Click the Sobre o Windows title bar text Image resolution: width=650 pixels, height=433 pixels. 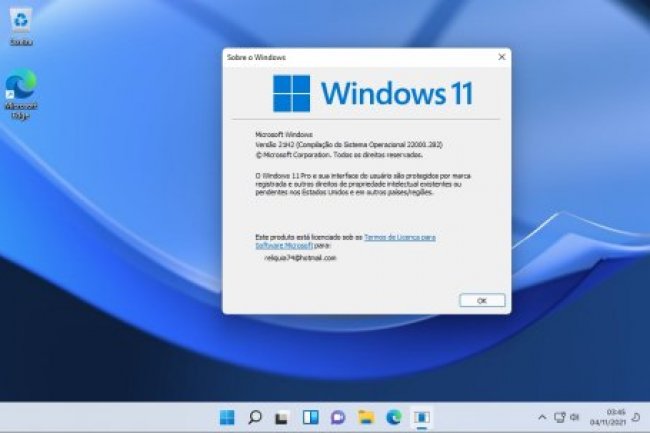point(256,57)
